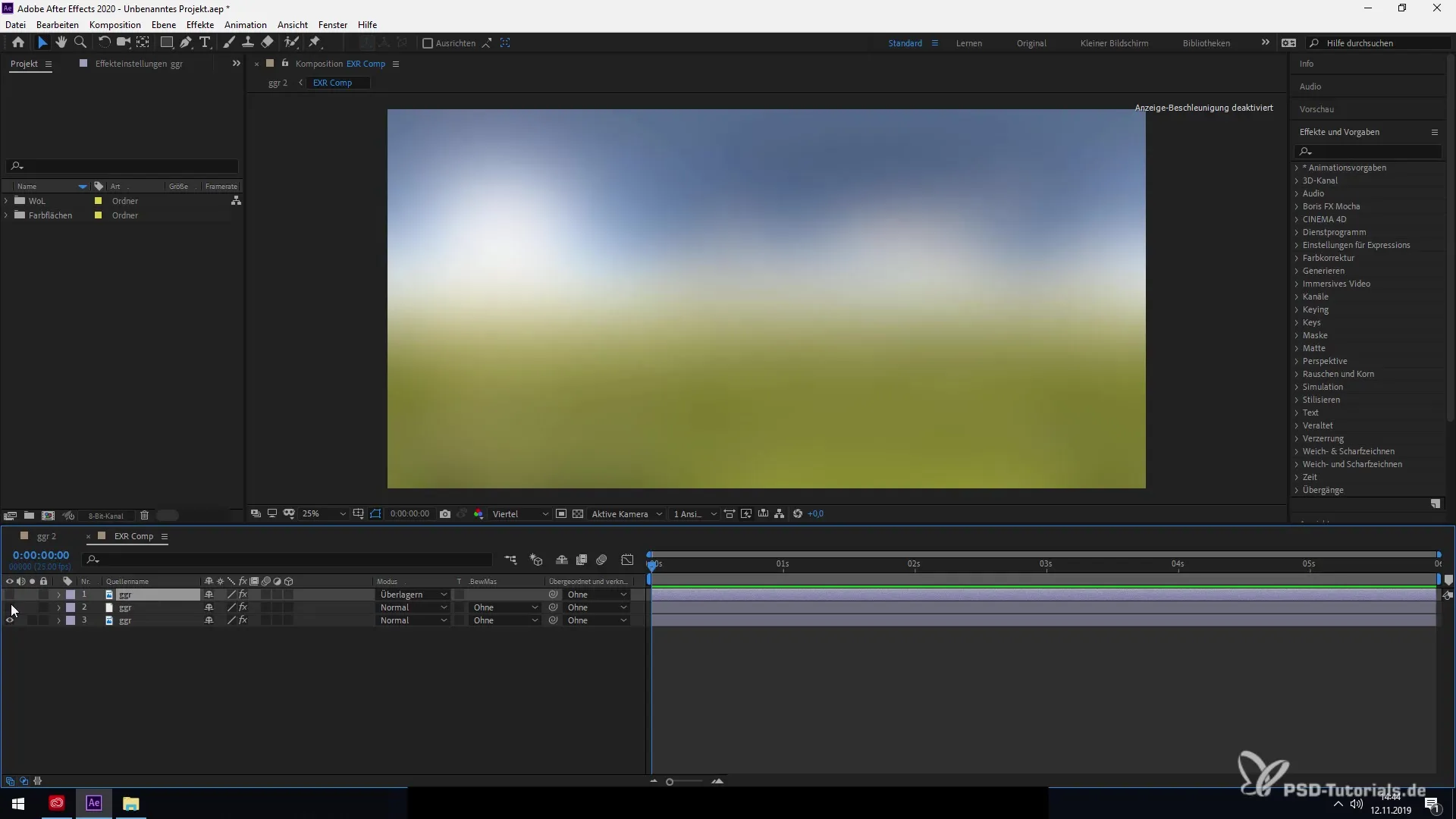Toggle motion blur for layer 3
The image size is (1456, 819).
coord(266,620)
